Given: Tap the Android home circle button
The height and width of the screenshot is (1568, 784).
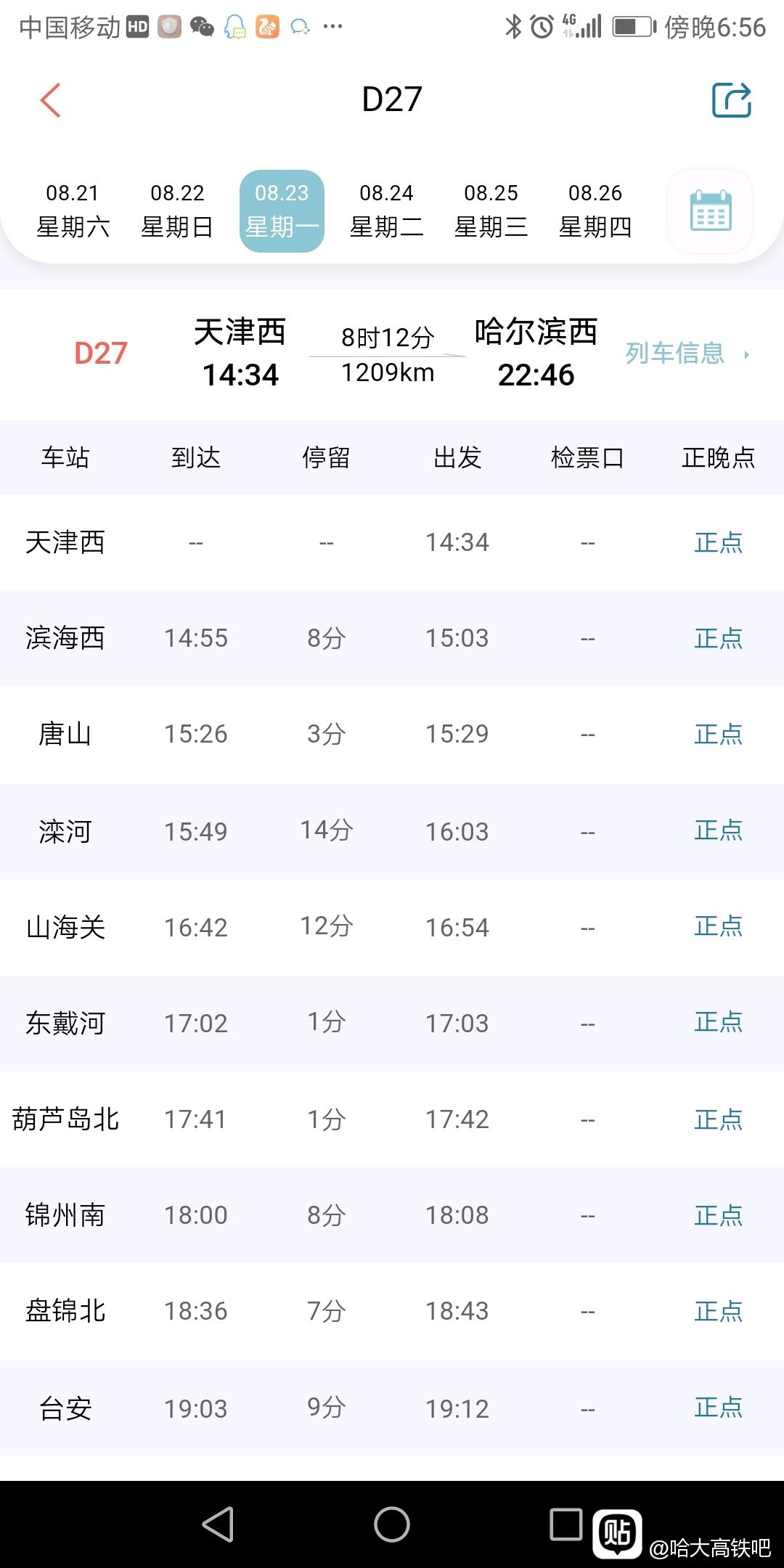Looking at the screenshot, I should [392, 1524].
